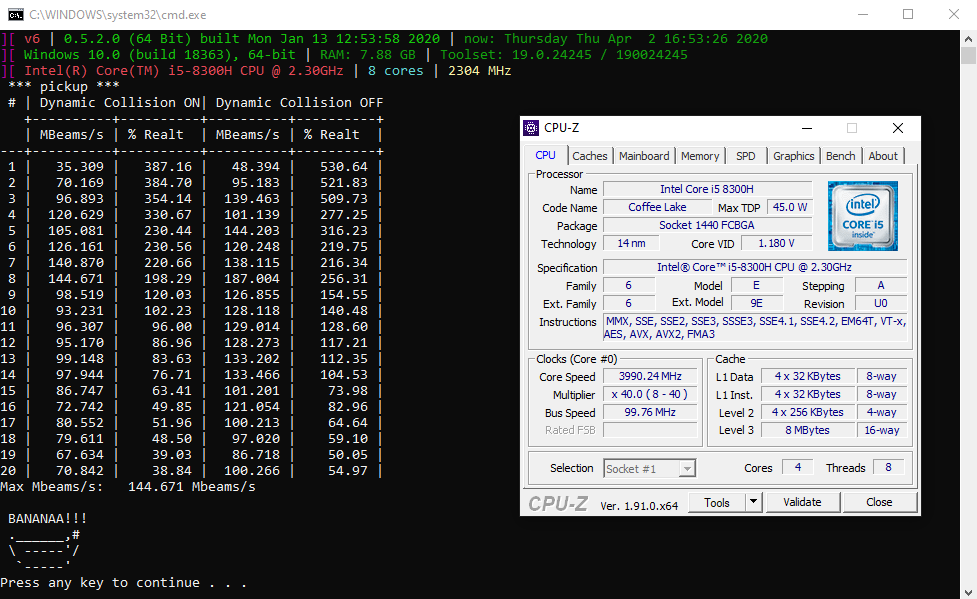This screenshot has width=977, height=599.
Task: Click the 'Dynamic Collision ON' column header
Action: click(120, 103)
